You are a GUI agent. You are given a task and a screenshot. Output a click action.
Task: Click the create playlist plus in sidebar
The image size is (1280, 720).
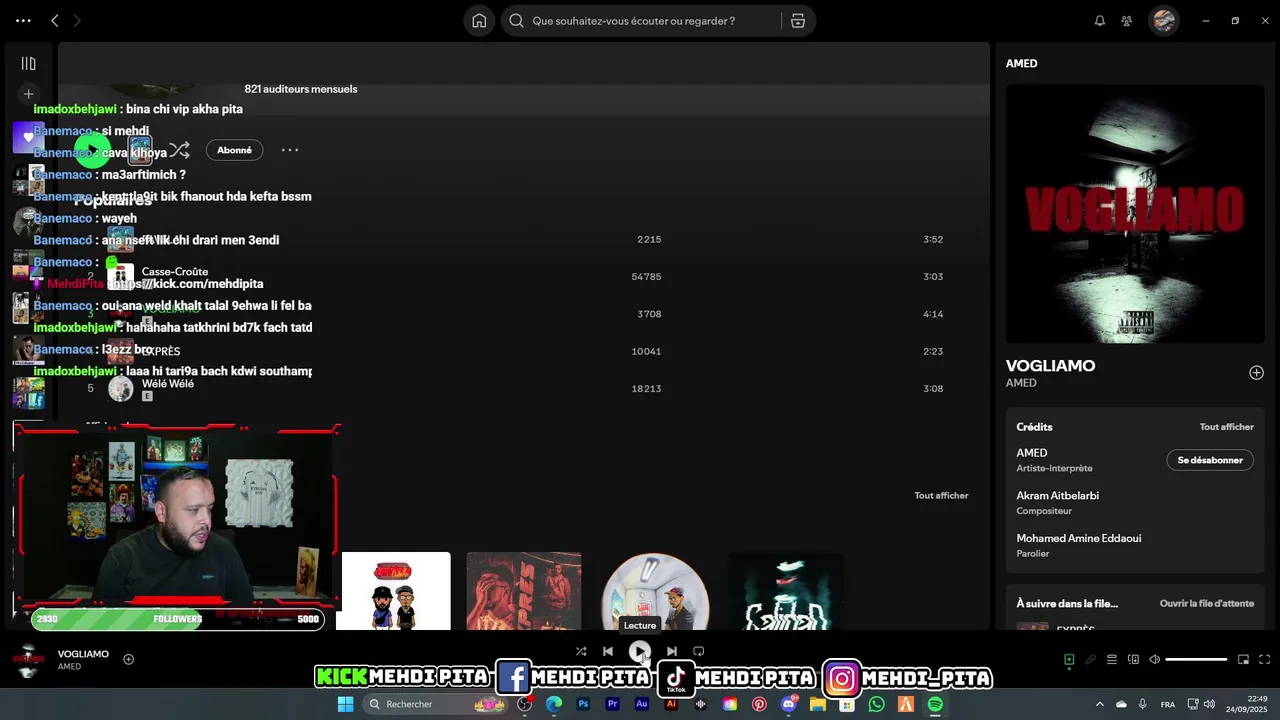pos(28,94)
